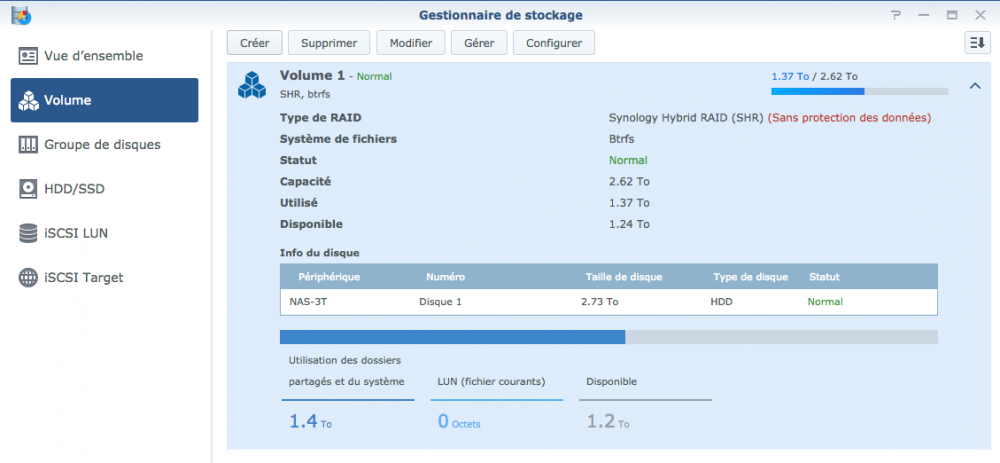Click the Modifier button
Screen dimensions: 1000x463
point(411,43)
